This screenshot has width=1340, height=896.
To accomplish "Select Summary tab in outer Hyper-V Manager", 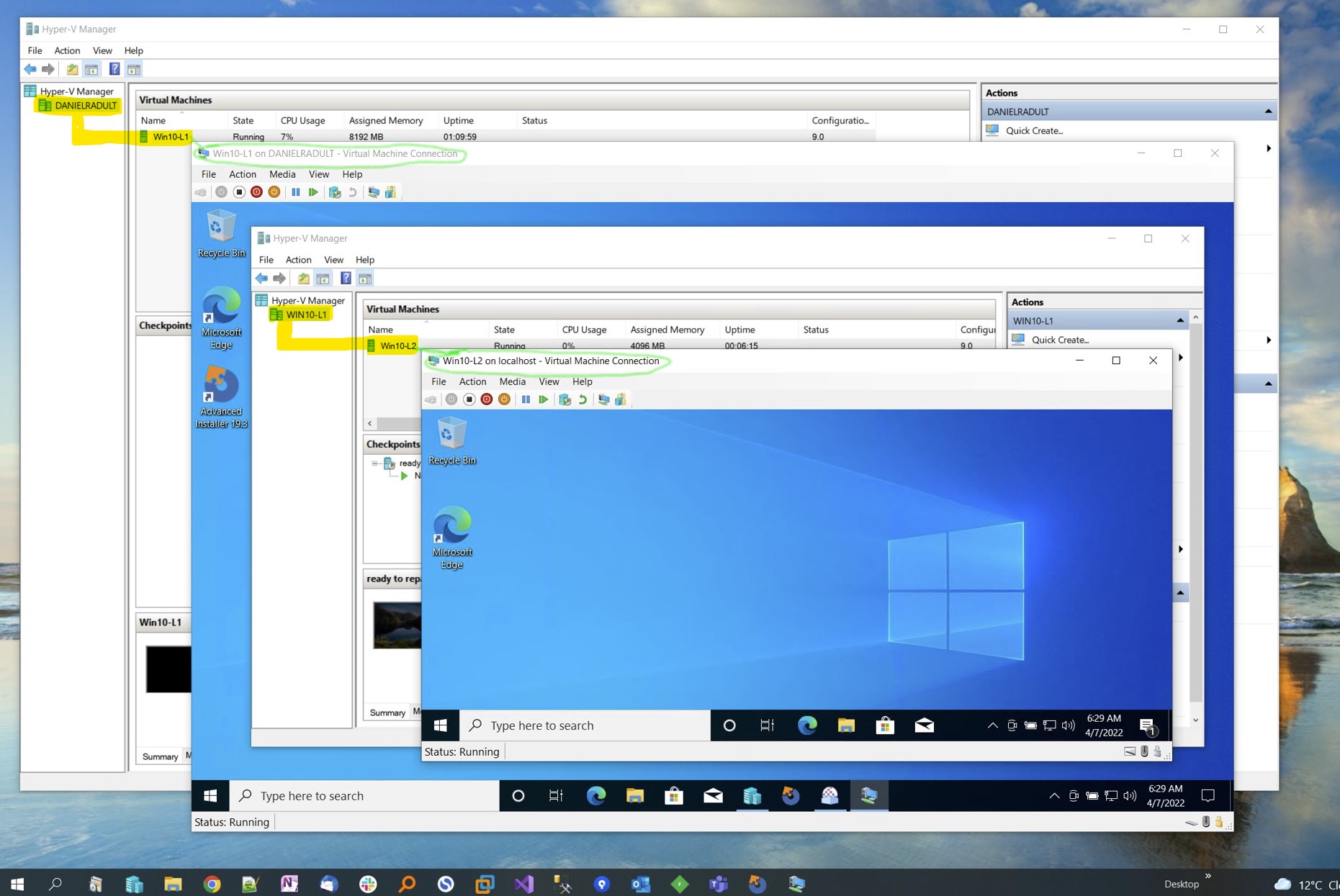I will pos(160,756).
